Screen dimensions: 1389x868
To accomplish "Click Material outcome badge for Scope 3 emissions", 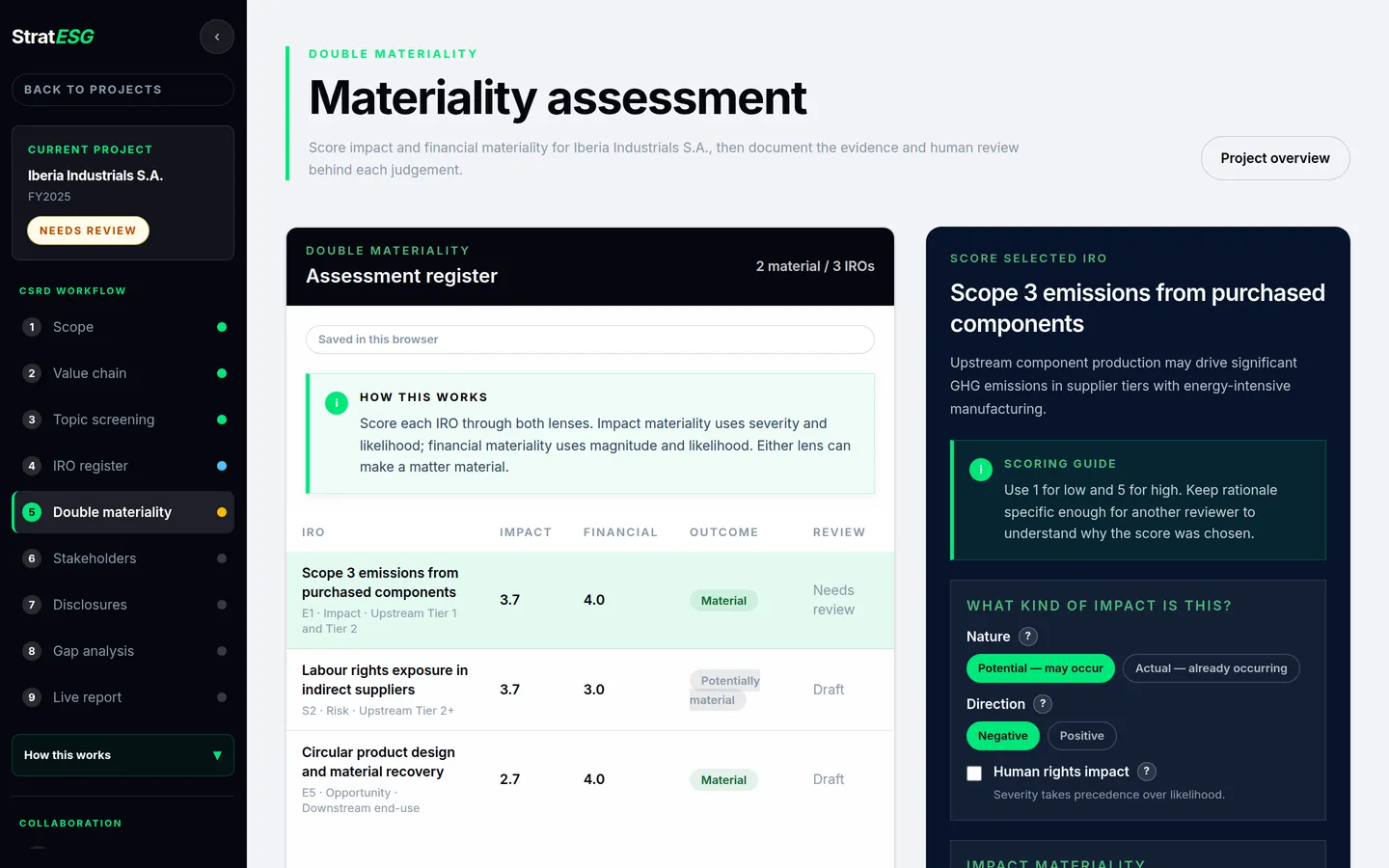I will click(x=723, y=600).
